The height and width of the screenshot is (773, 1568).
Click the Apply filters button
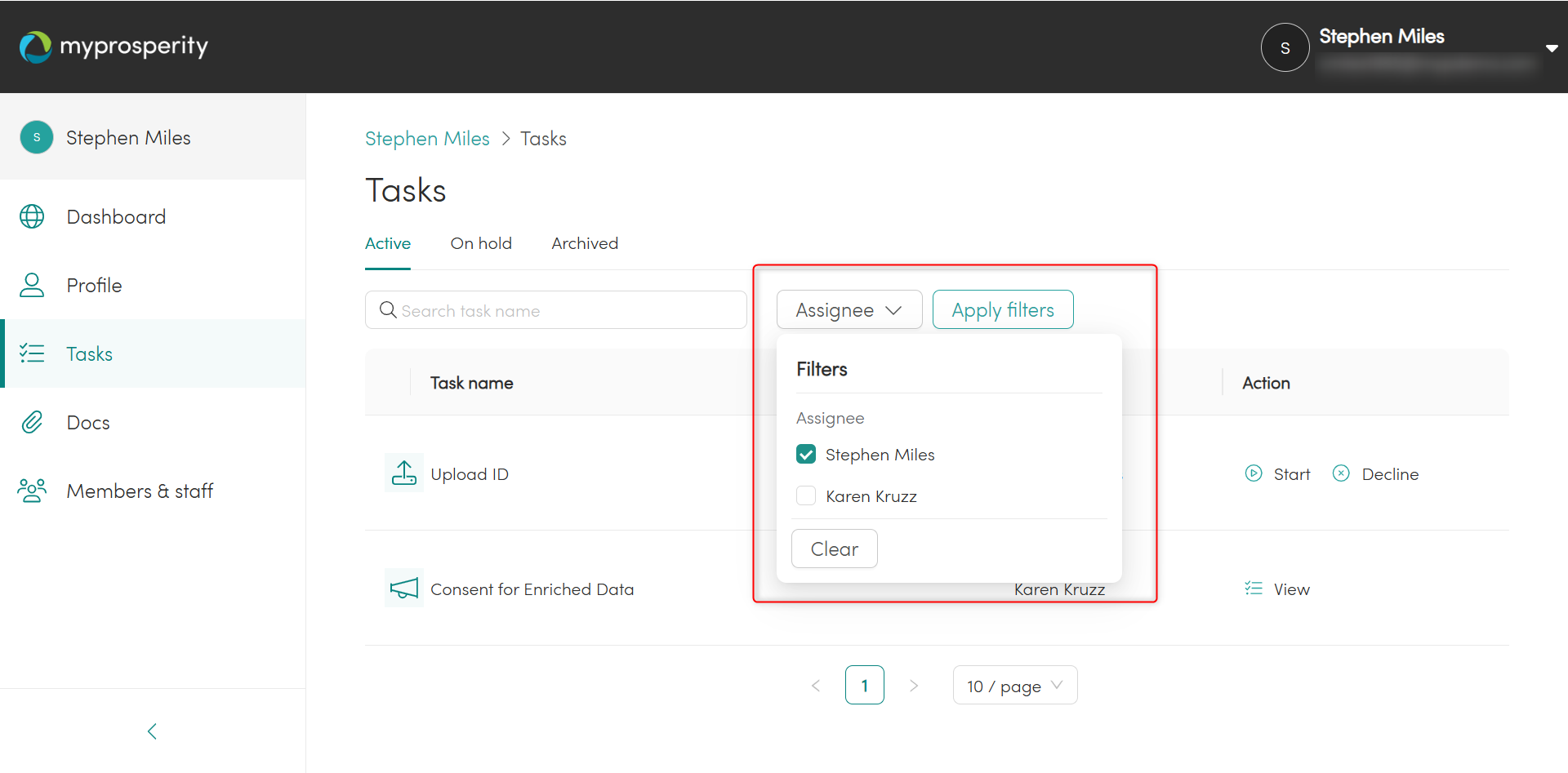[1003, 310]
